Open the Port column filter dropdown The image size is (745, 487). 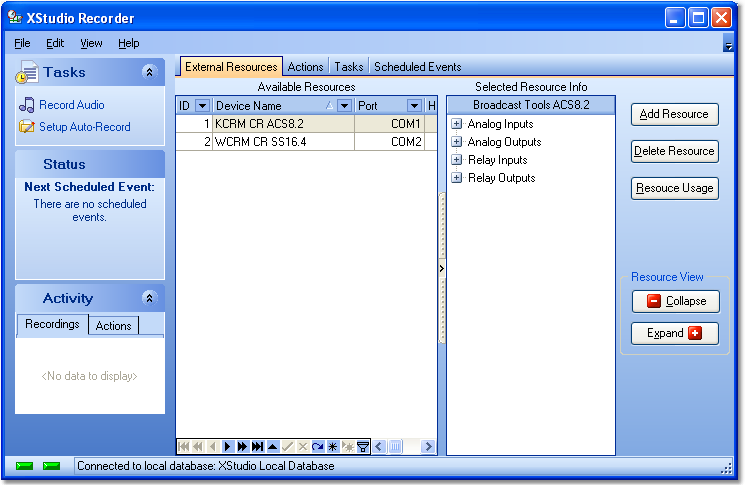pos(414,106)
